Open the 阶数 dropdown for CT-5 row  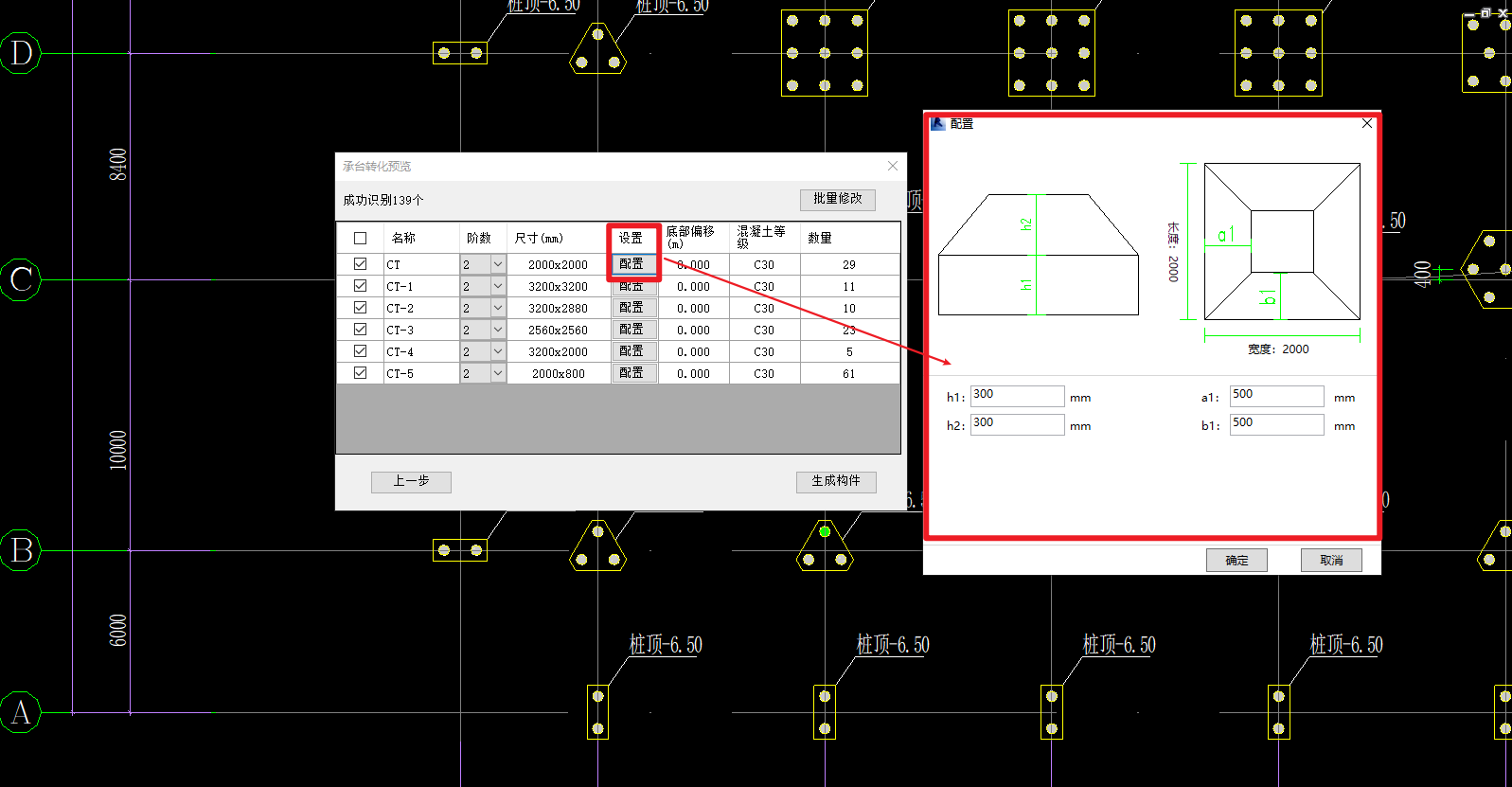click(498, 373)
